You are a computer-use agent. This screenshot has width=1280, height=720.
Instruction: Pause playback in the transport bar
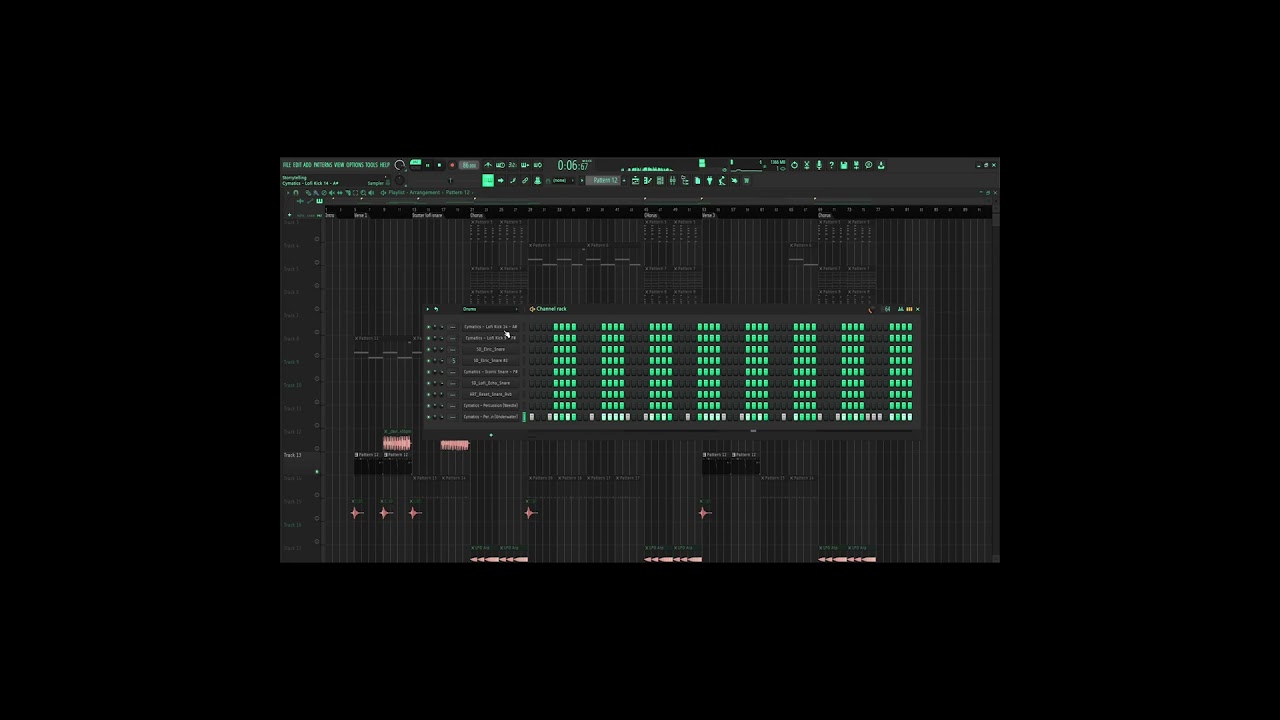pos(427,165)
